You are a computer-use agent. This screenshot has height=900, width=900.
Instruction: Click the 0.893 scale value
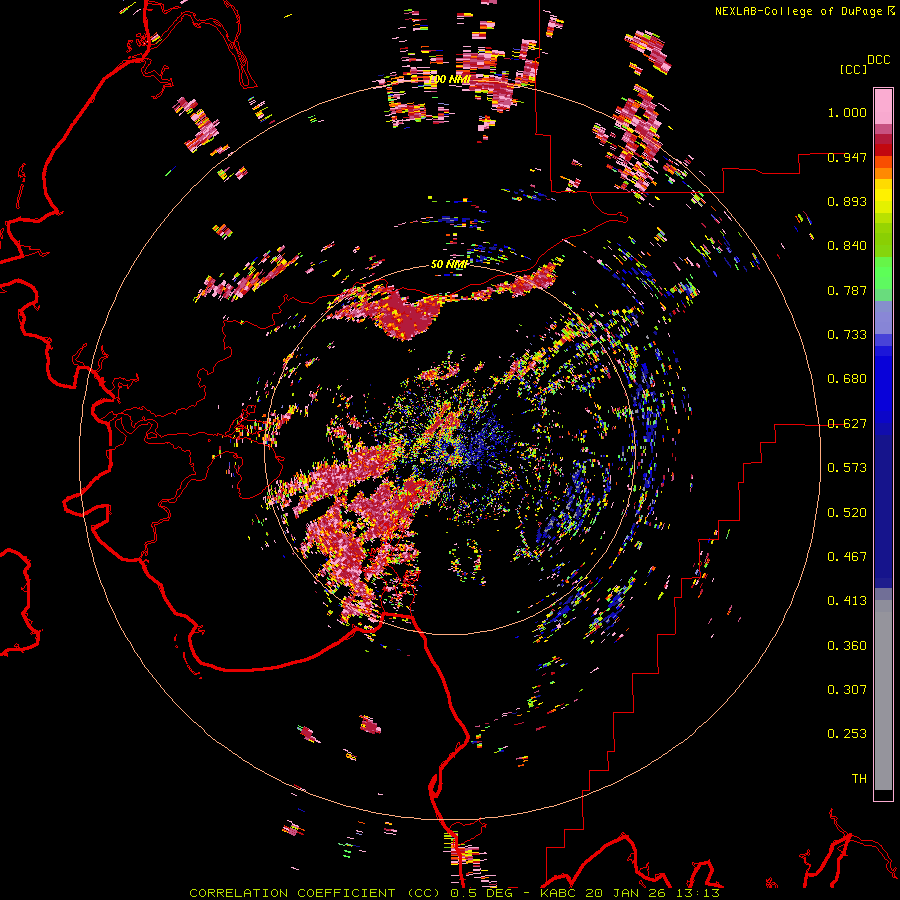[x=847, y=201]
